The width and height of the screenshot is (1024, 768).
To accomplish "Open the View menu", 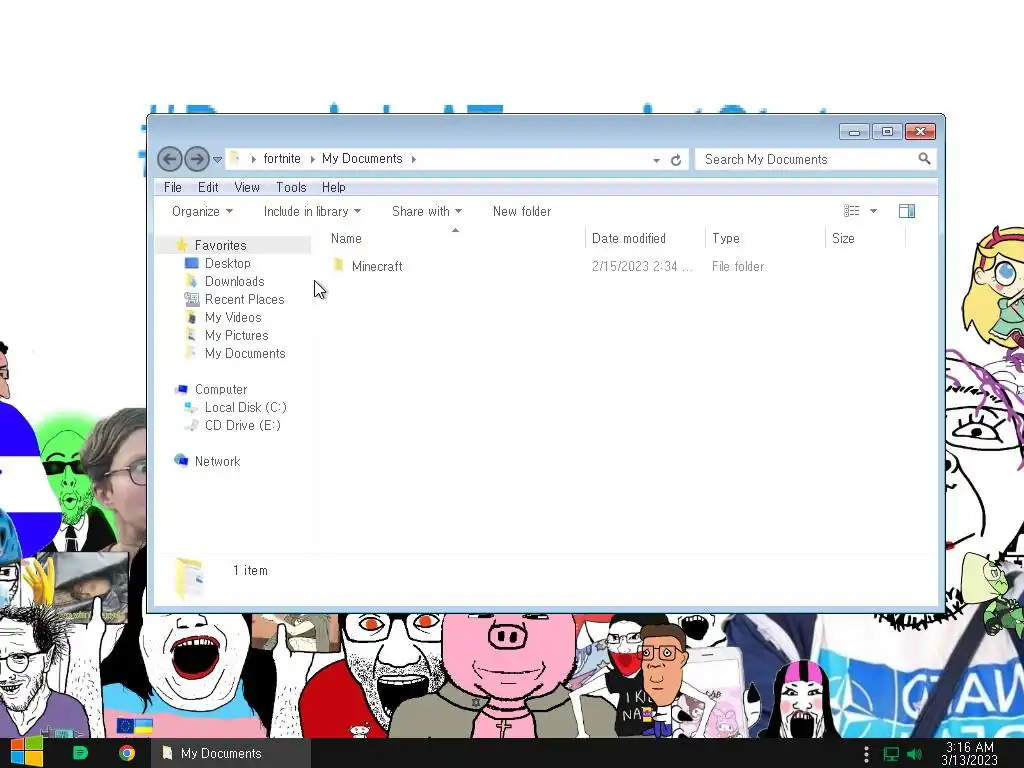I will (x=247, y=187).
